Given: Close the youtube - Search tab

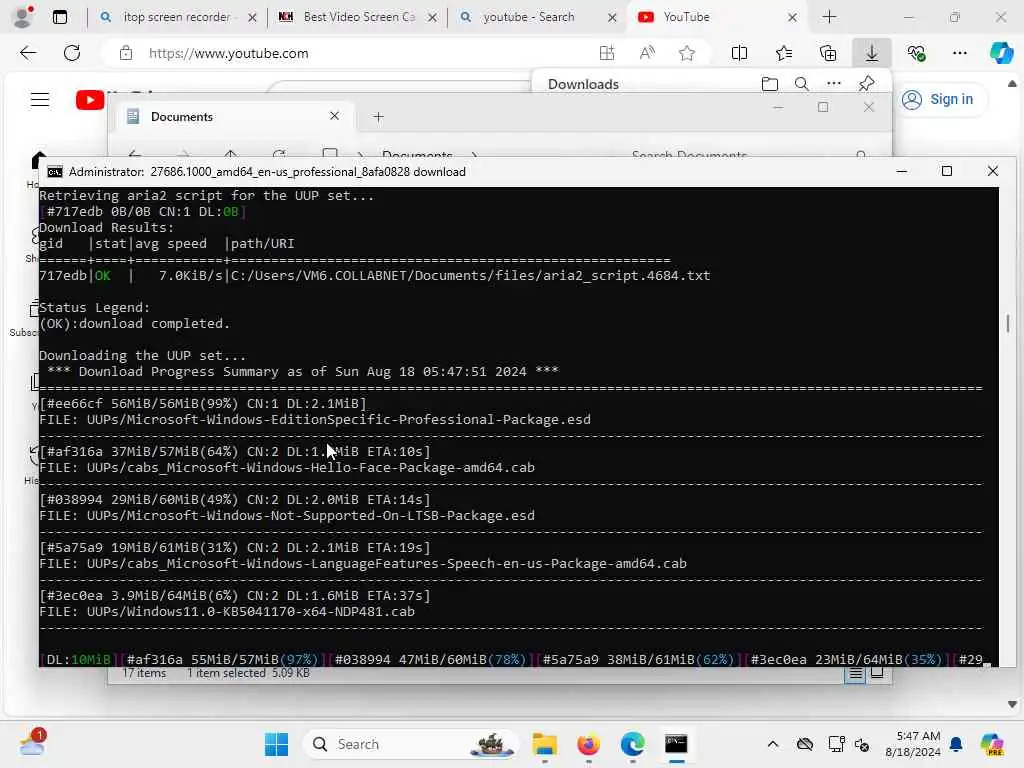Looking at the screenshot, I should [x=612, y=18].
